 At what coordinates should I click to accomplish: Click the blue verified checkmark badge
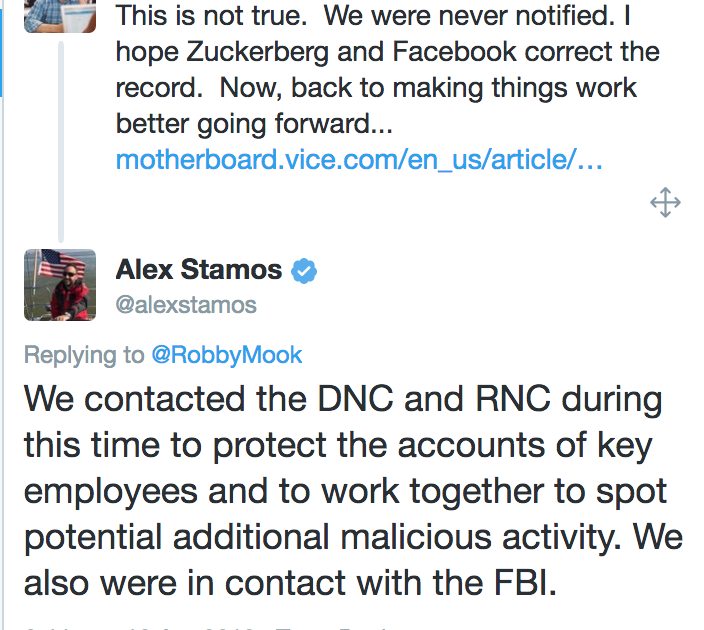(304, 271)
